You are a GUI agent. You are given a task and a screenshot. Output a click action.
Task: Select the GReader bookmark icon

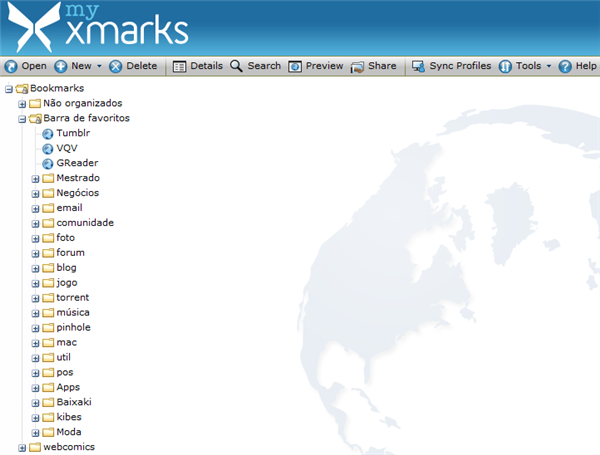(x=47, y=164)
